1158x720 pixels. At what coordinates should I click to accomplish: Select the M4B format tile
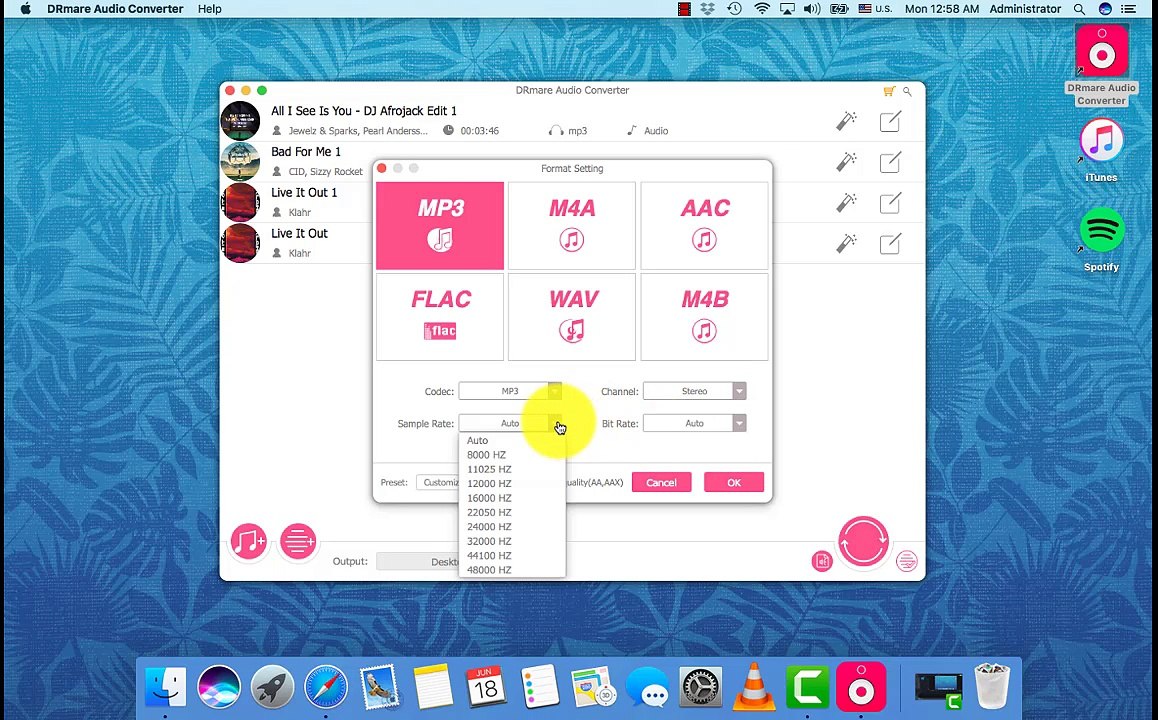705,317
